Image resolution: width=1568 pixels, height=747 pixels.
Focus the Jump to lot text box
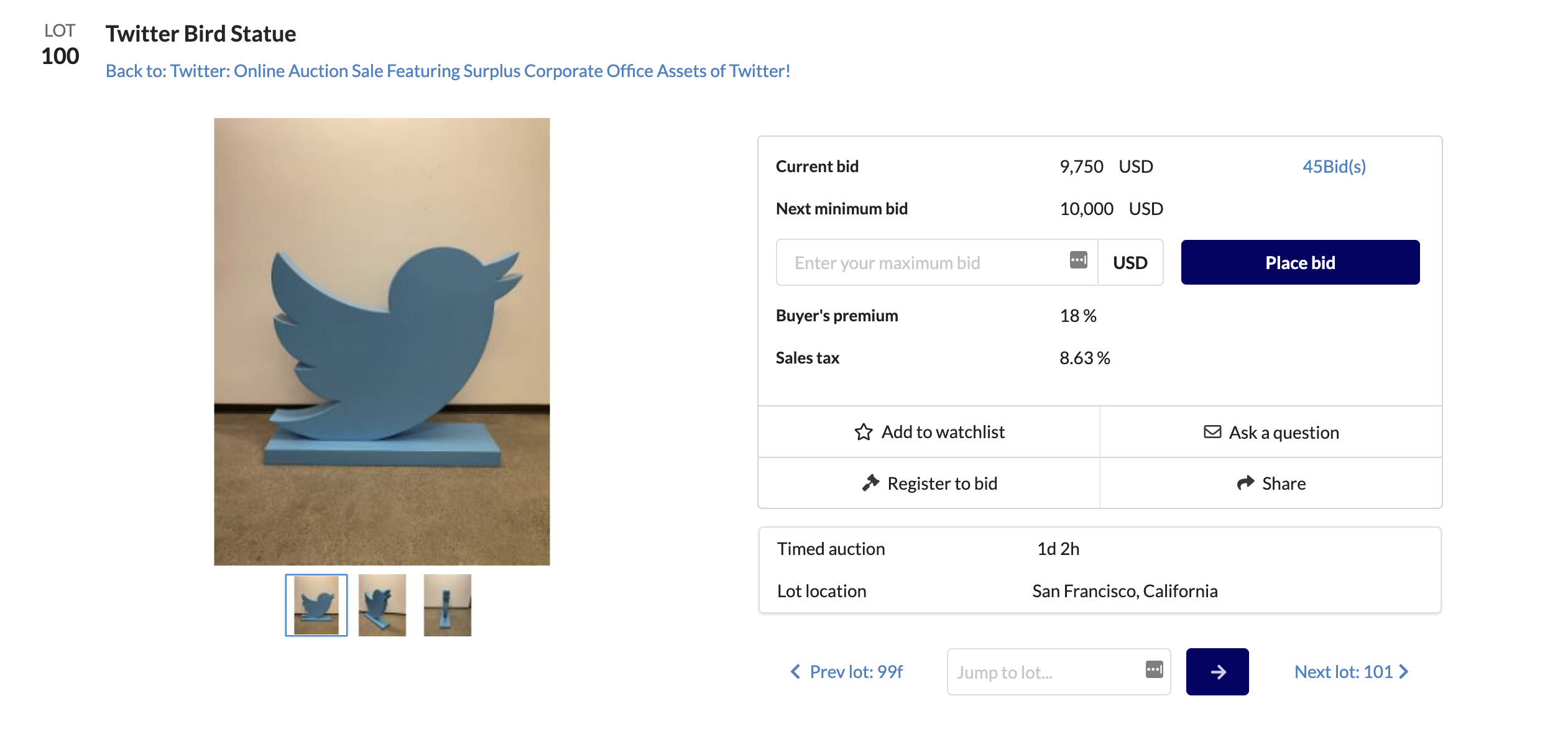(1045, 672)
